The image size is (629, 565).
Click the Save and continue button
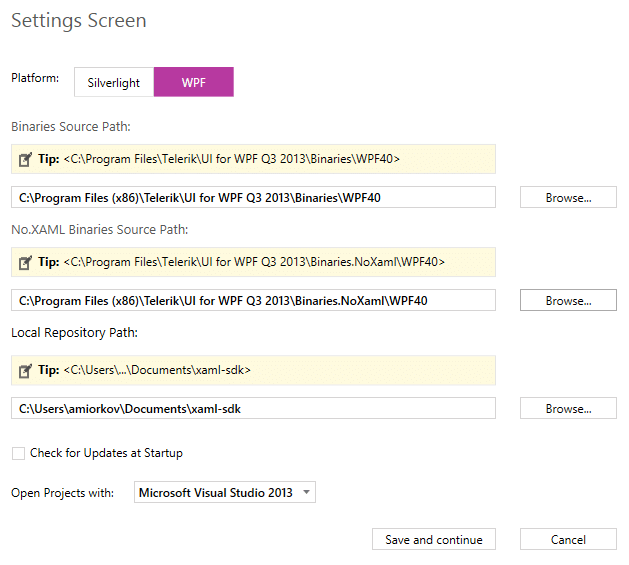point(434,539)
